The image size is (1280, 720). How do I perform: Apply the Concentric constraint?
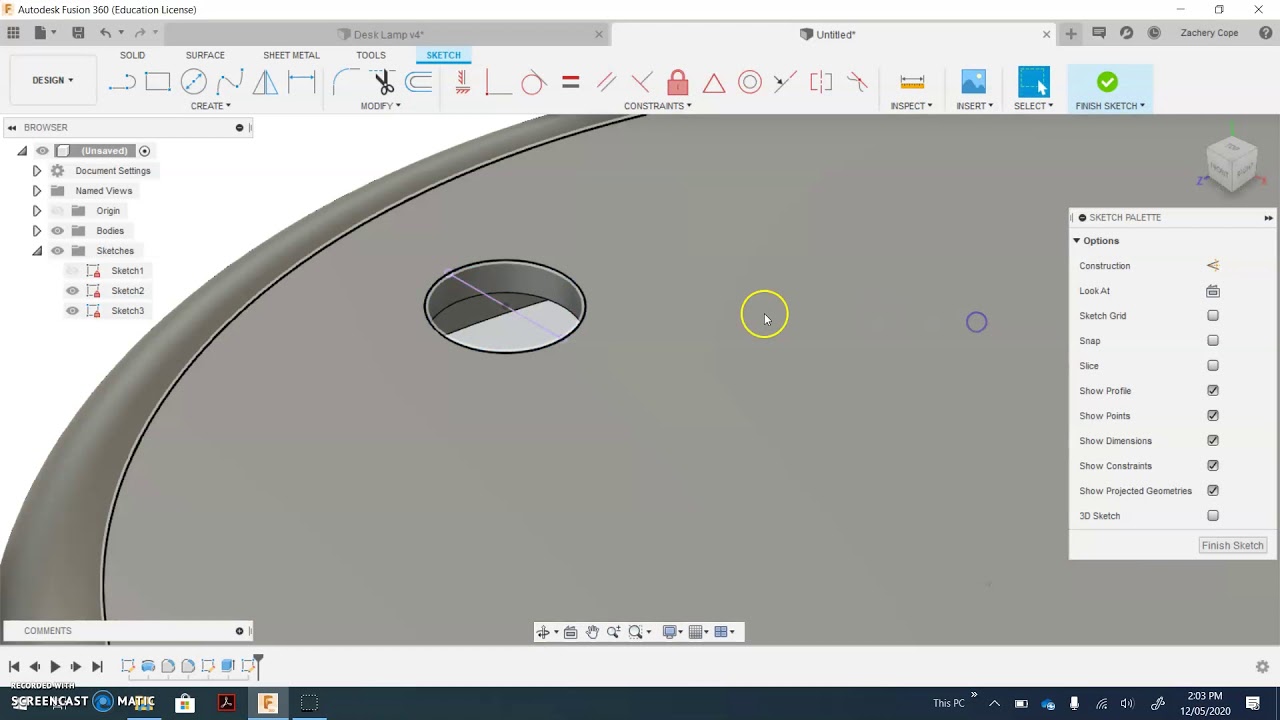[750, 82]
